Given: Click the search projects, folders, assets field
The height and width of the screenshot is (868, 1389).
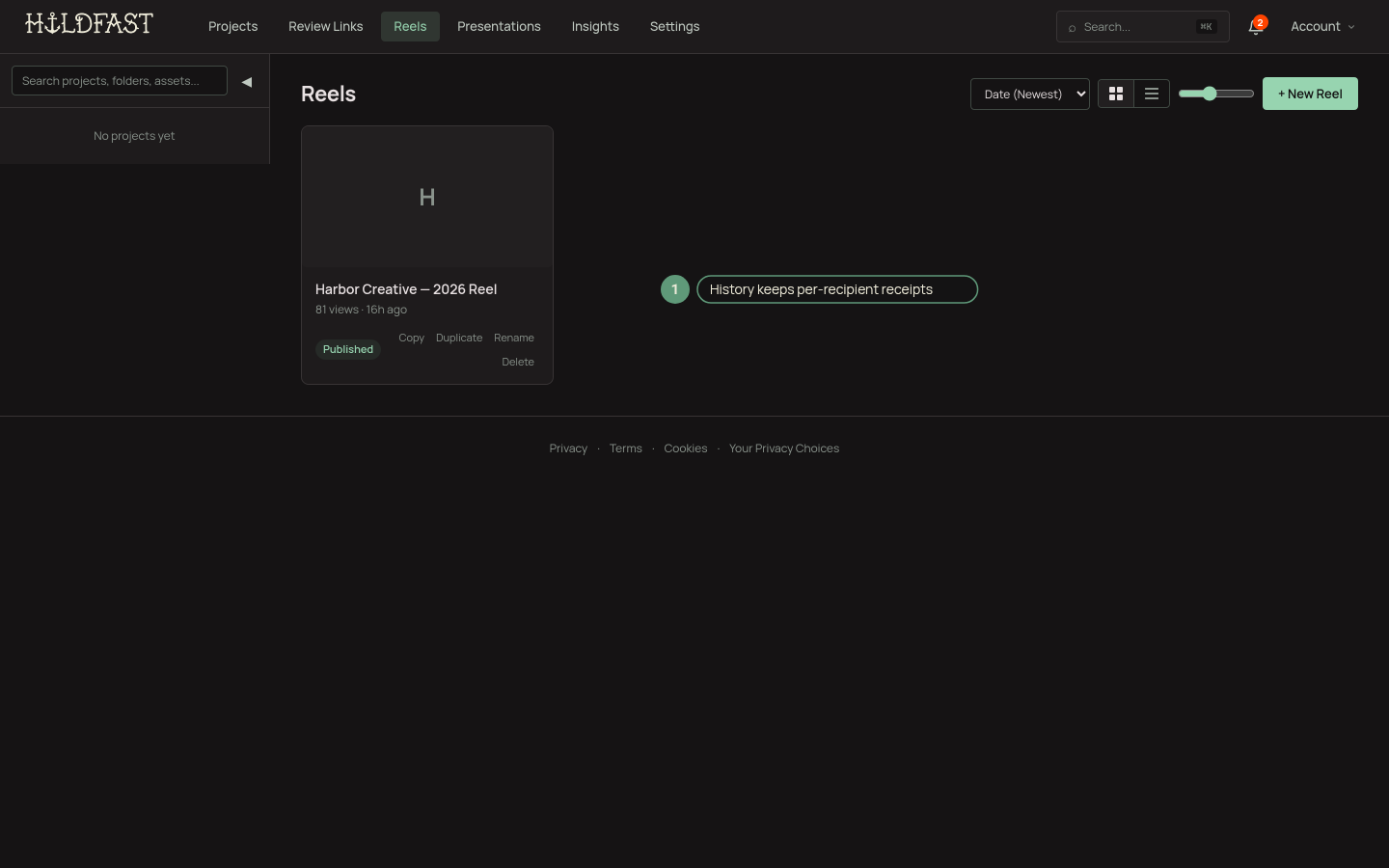Looking at the screenshot, I should 120,81.
